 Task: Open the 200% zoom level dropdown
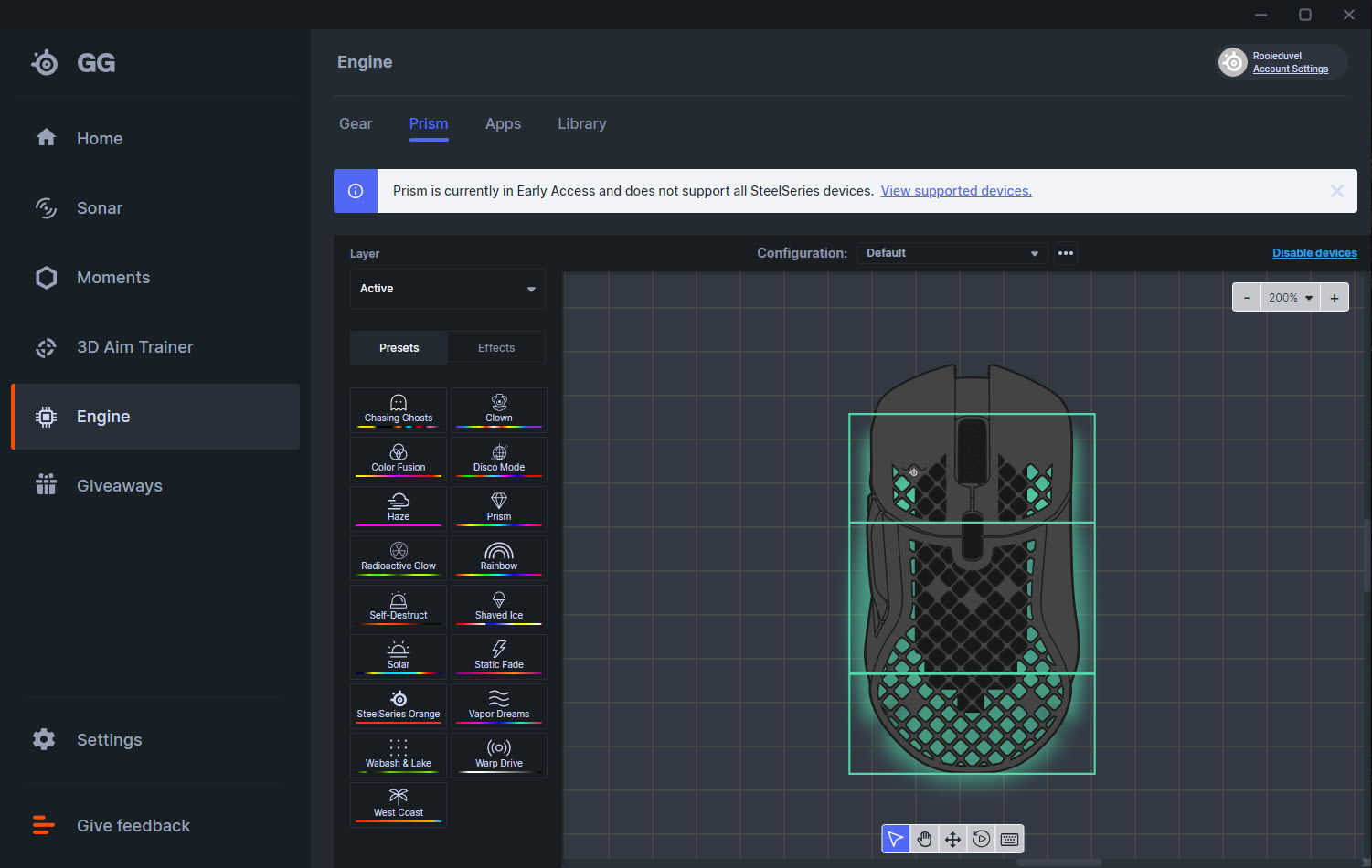click(1290, 298)
